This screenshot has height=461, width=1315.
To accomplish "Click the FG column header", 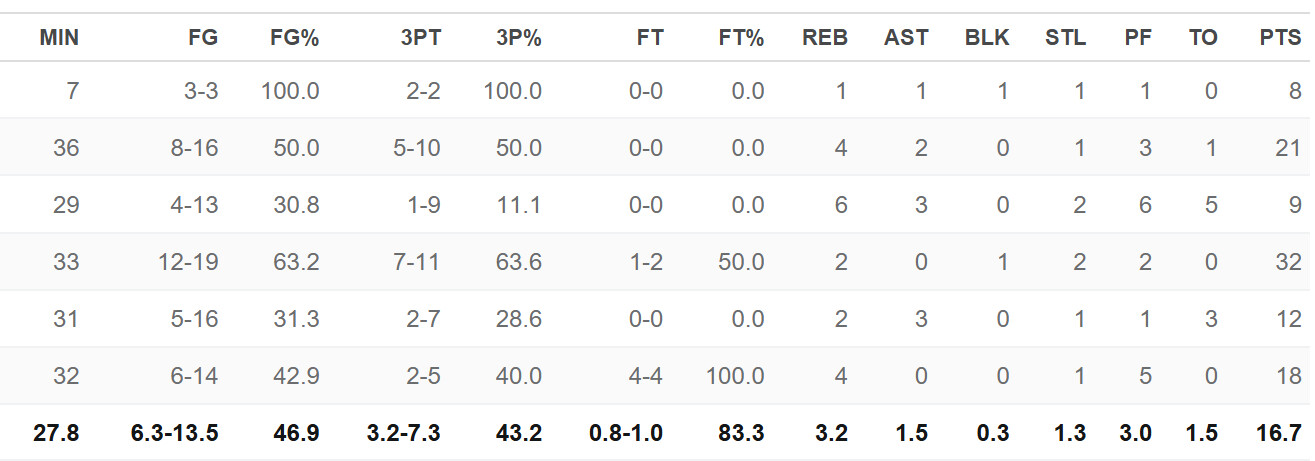I will tap(203, 38).
